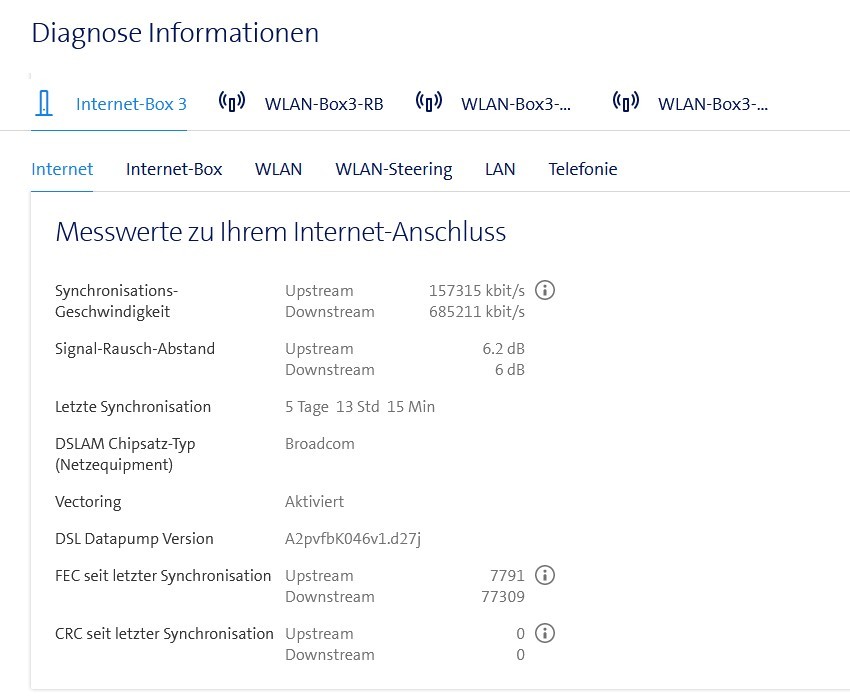
Task: Go to the WLAN-Steering tab
Action: click(393, 169)
